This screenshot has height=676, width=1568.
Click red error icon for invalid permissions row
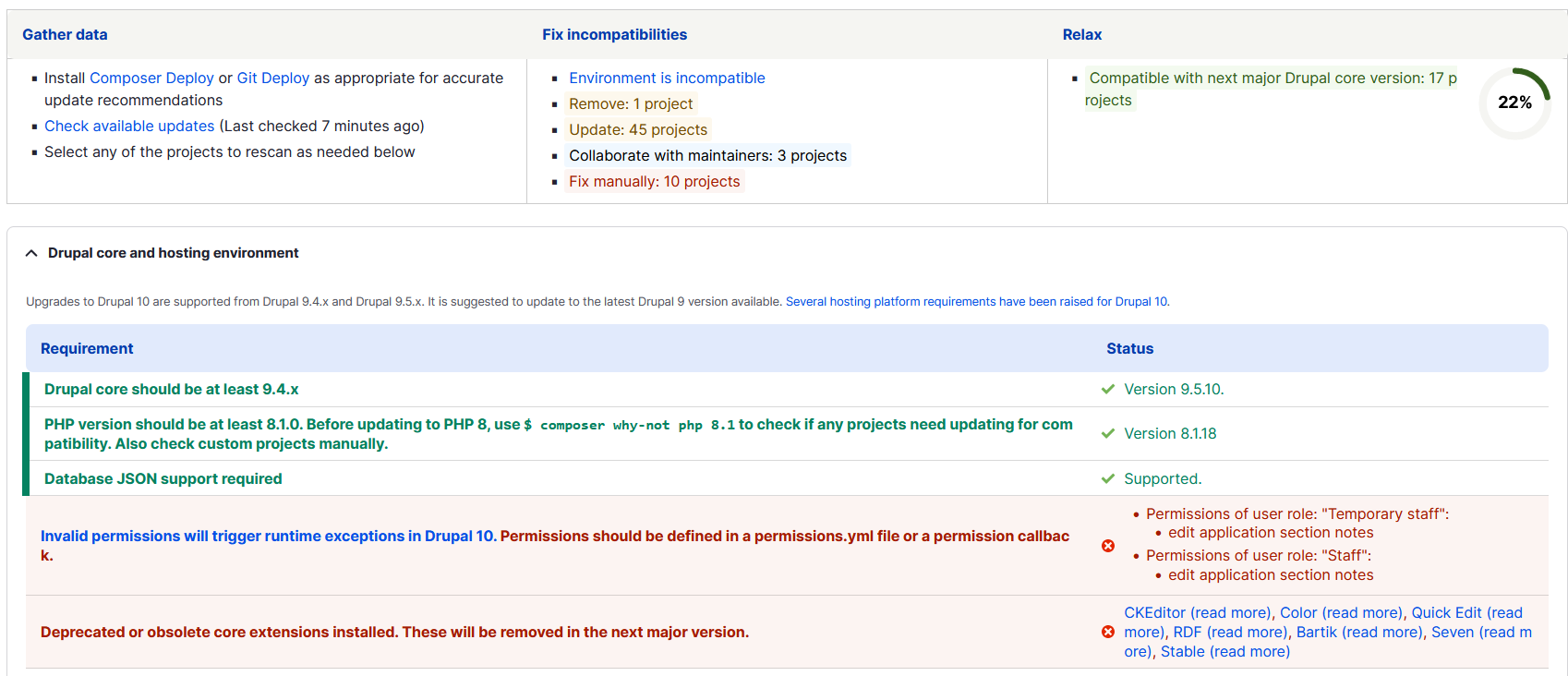[1108, 546]
